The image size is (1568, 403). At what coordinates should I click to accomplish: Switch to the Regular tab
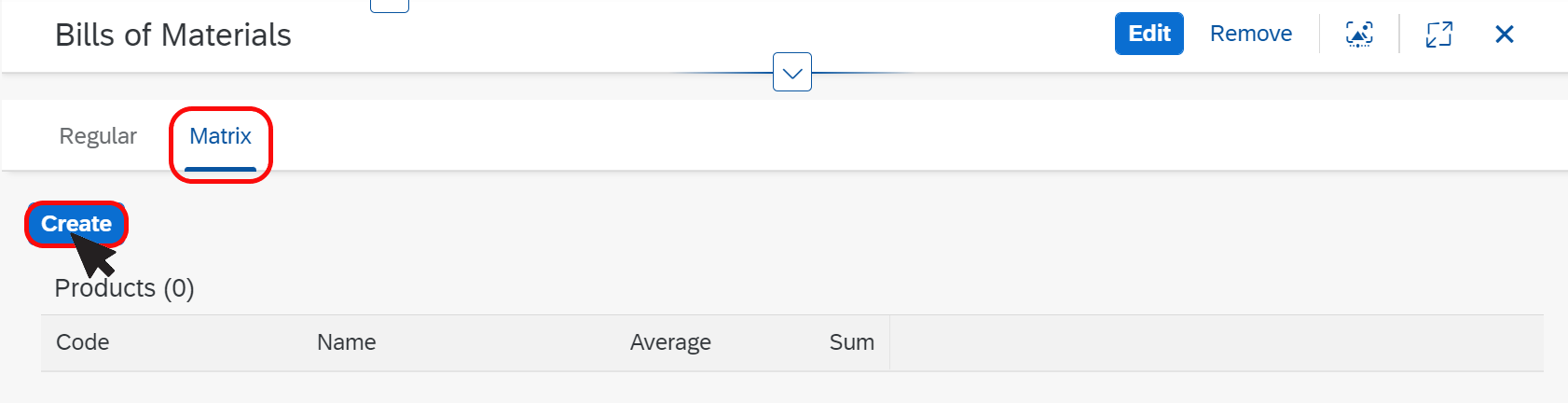point(98,136)
